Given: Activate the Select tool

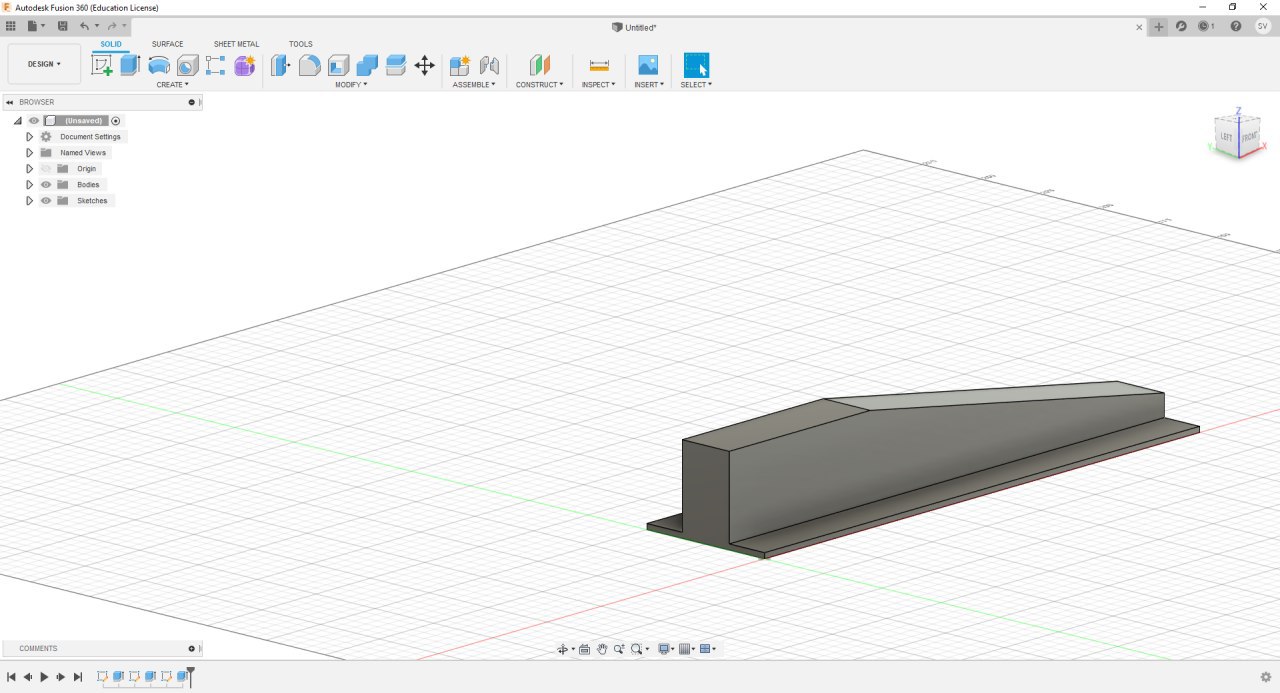Looking at the screenshot, I should (x=696, y=66).
